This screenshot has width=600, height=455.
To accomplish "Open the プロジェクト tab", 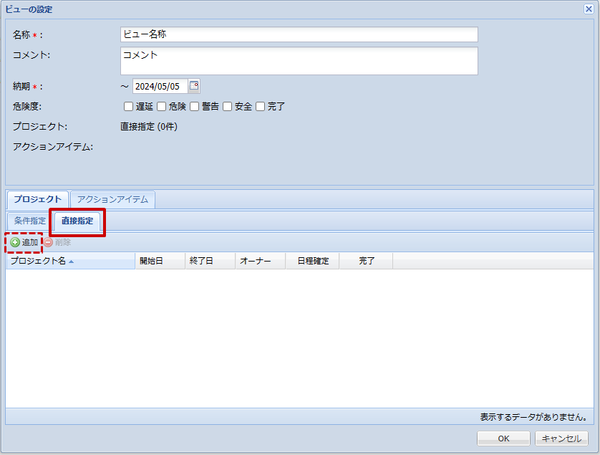I will click(x=38, y=199).
